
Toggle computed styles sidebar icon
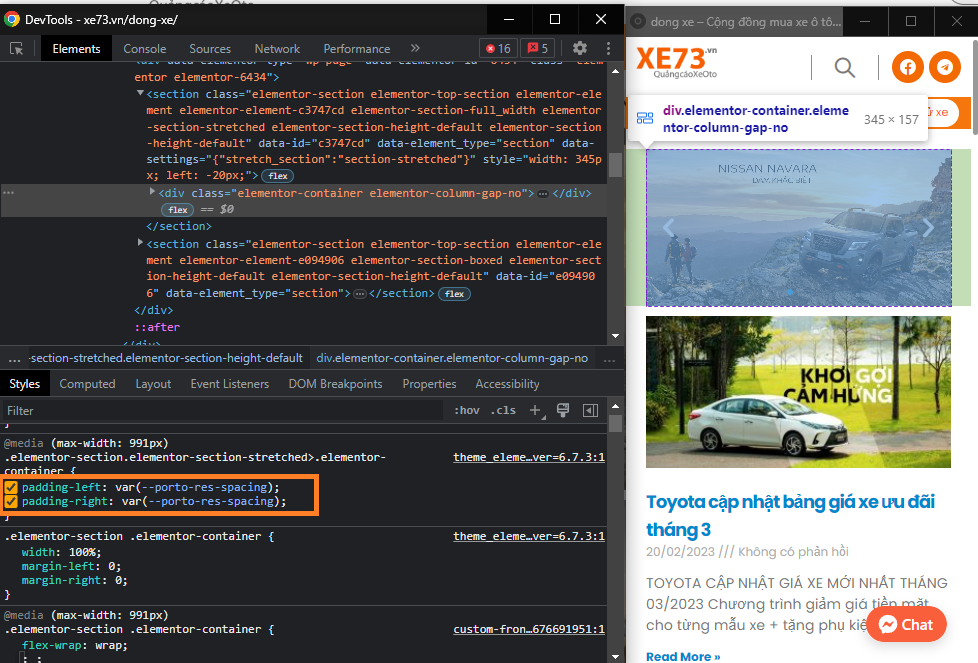(590, 410)
